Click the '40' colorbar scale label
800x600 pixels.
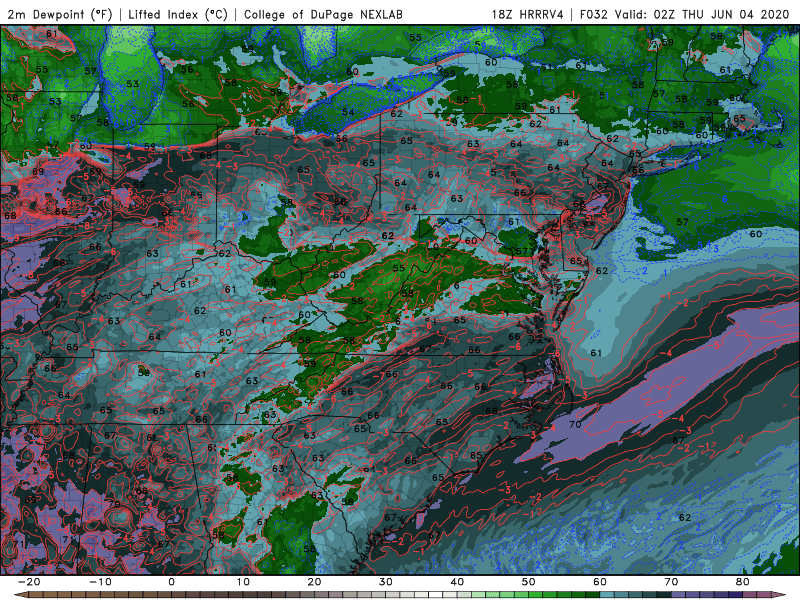[x=457, y=582]
